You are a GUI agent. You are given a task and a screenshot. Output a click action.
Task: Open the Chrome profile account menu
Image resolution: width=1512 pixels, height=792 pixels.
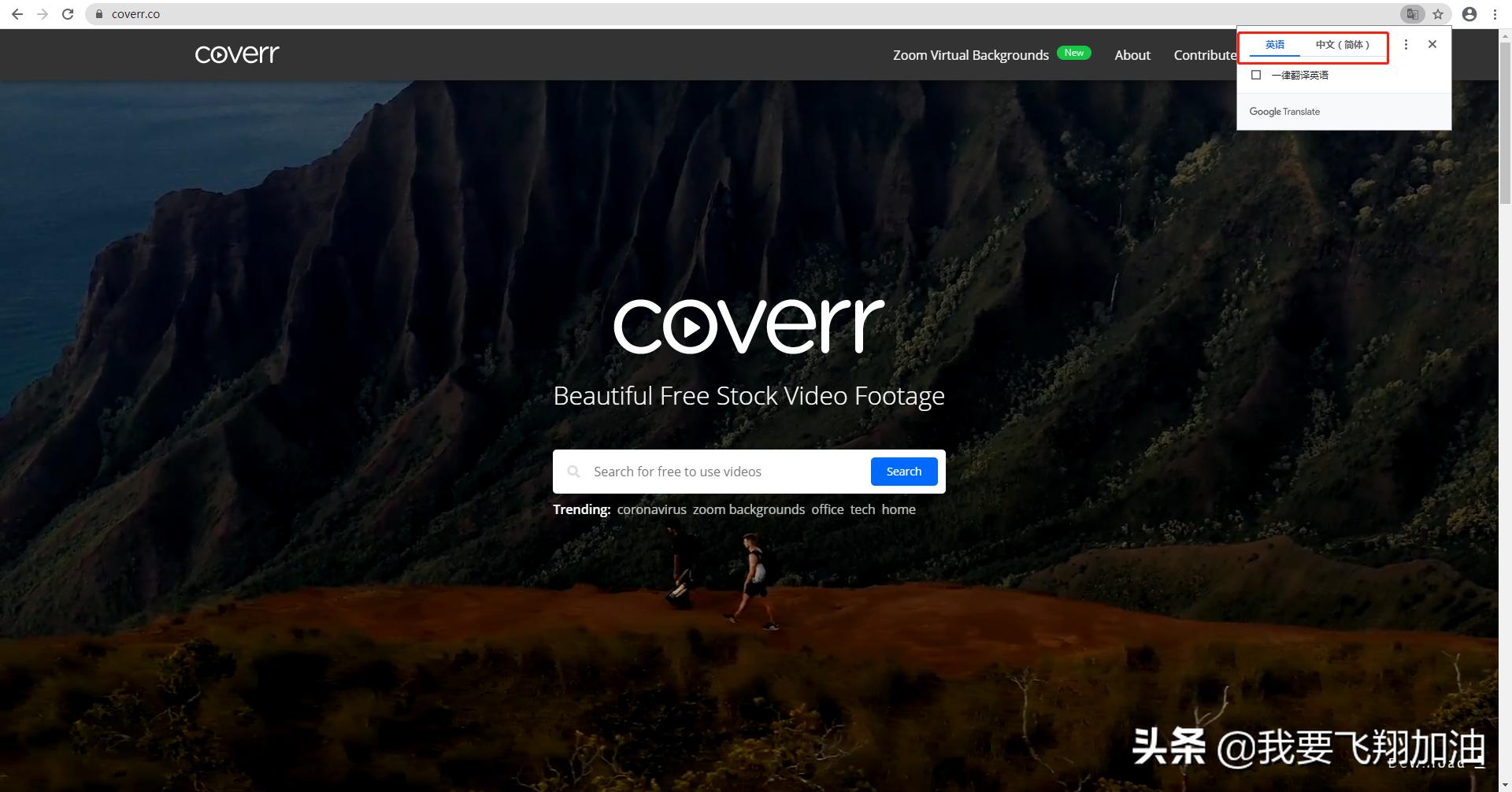(1469, 14)
